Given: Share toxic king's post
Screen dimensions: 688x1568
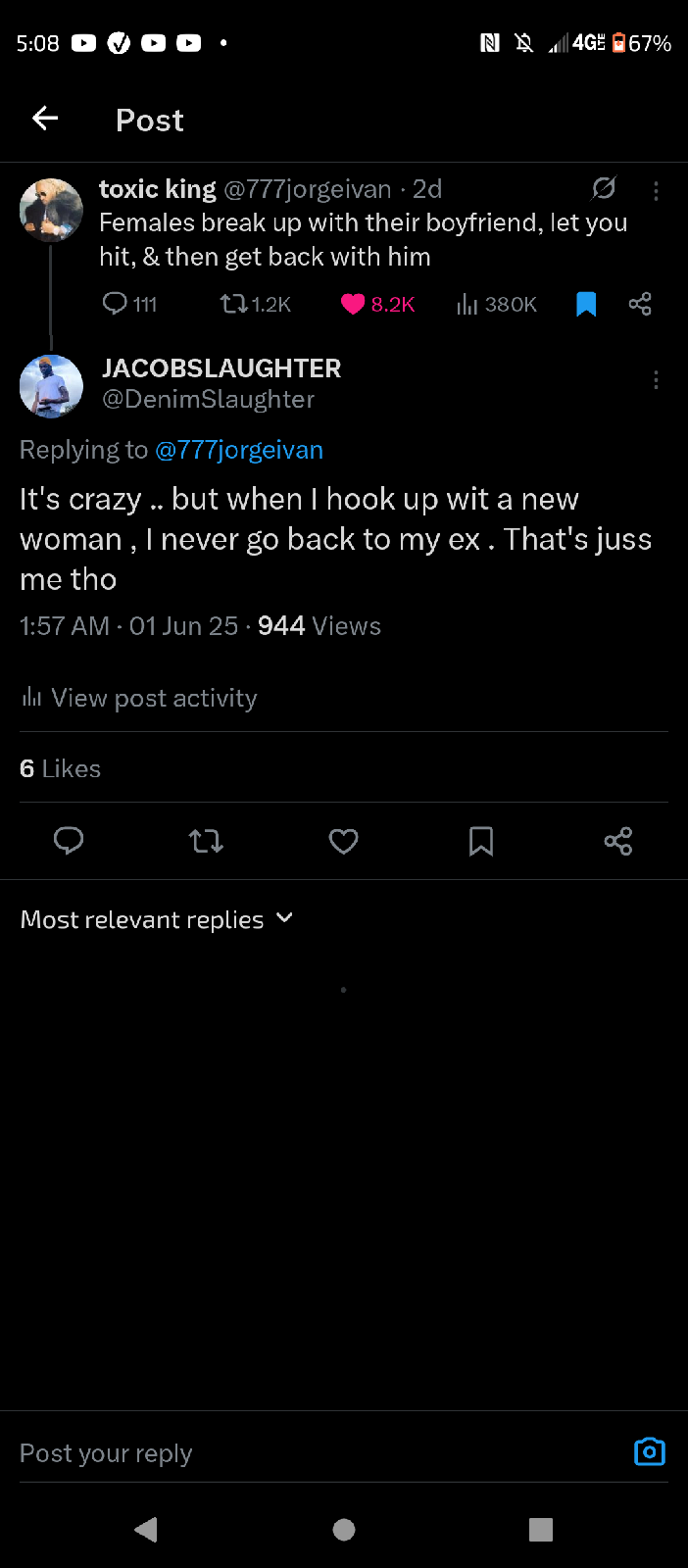Looking at the screenshot, I should [x=640, y=304].
